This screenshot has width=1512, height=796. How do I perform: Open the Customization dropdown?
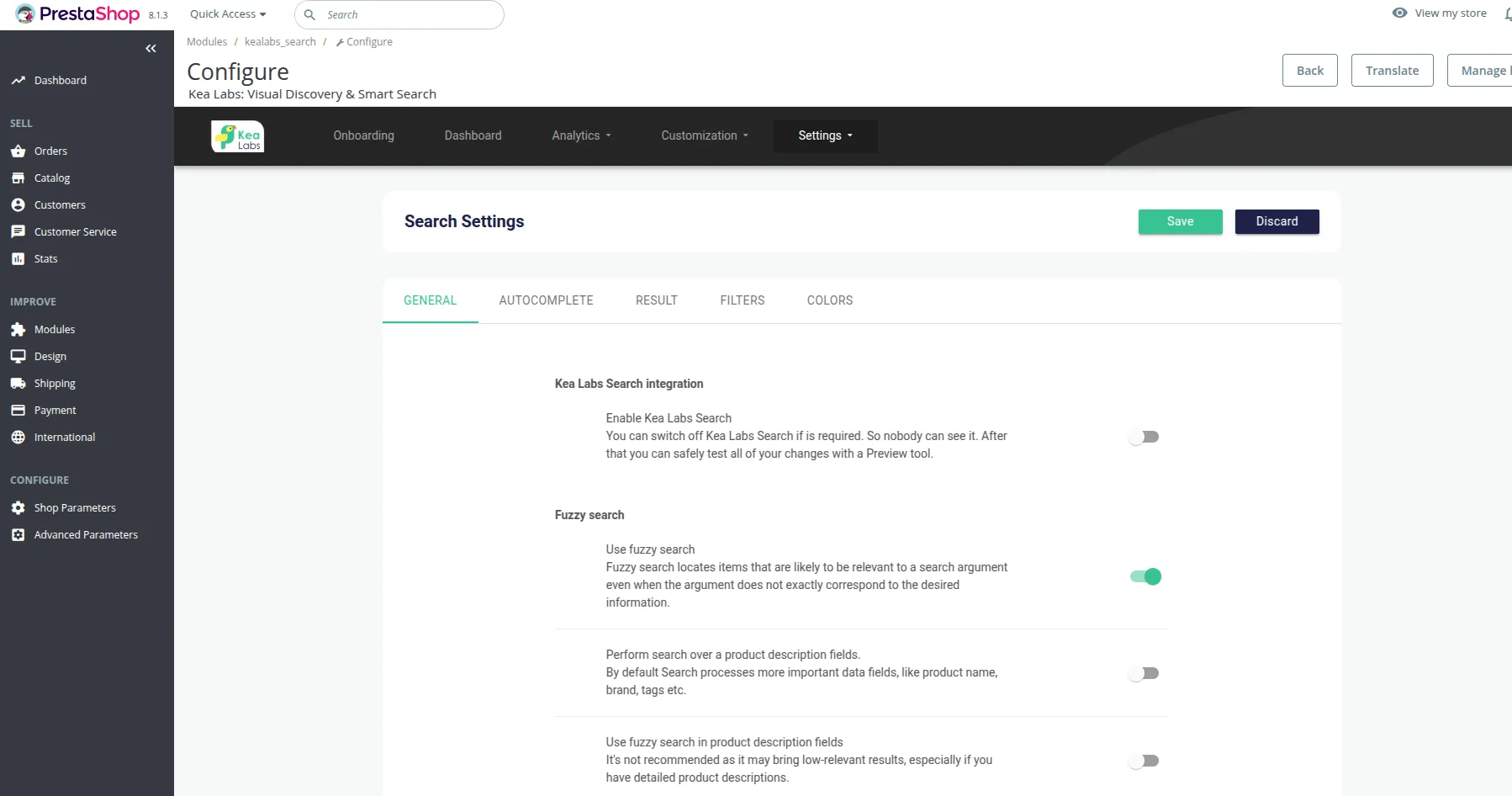(x=704, y=135)
